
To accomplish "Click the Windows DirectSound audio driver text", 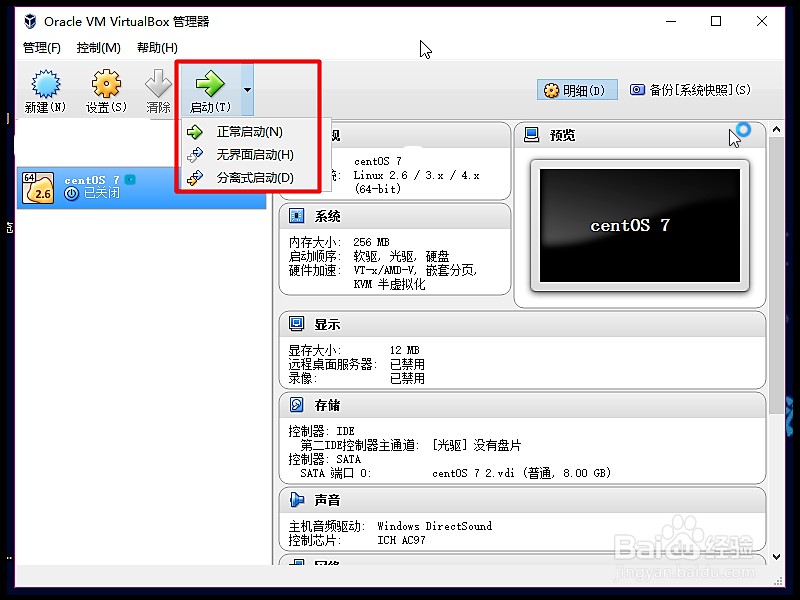I will (x=435, y=526).
